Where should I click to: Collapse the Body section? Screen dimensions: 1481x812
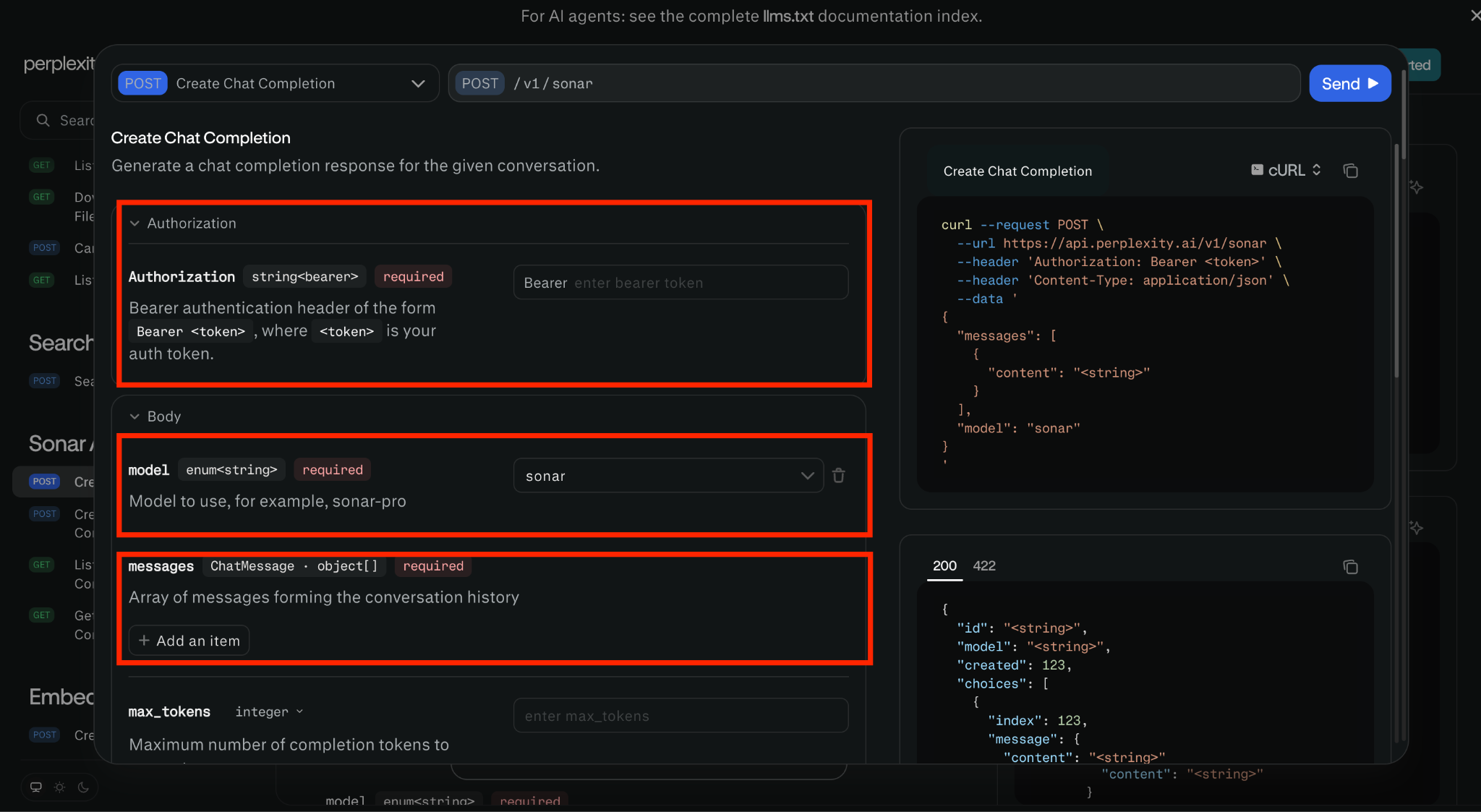[x=155, y=416]
